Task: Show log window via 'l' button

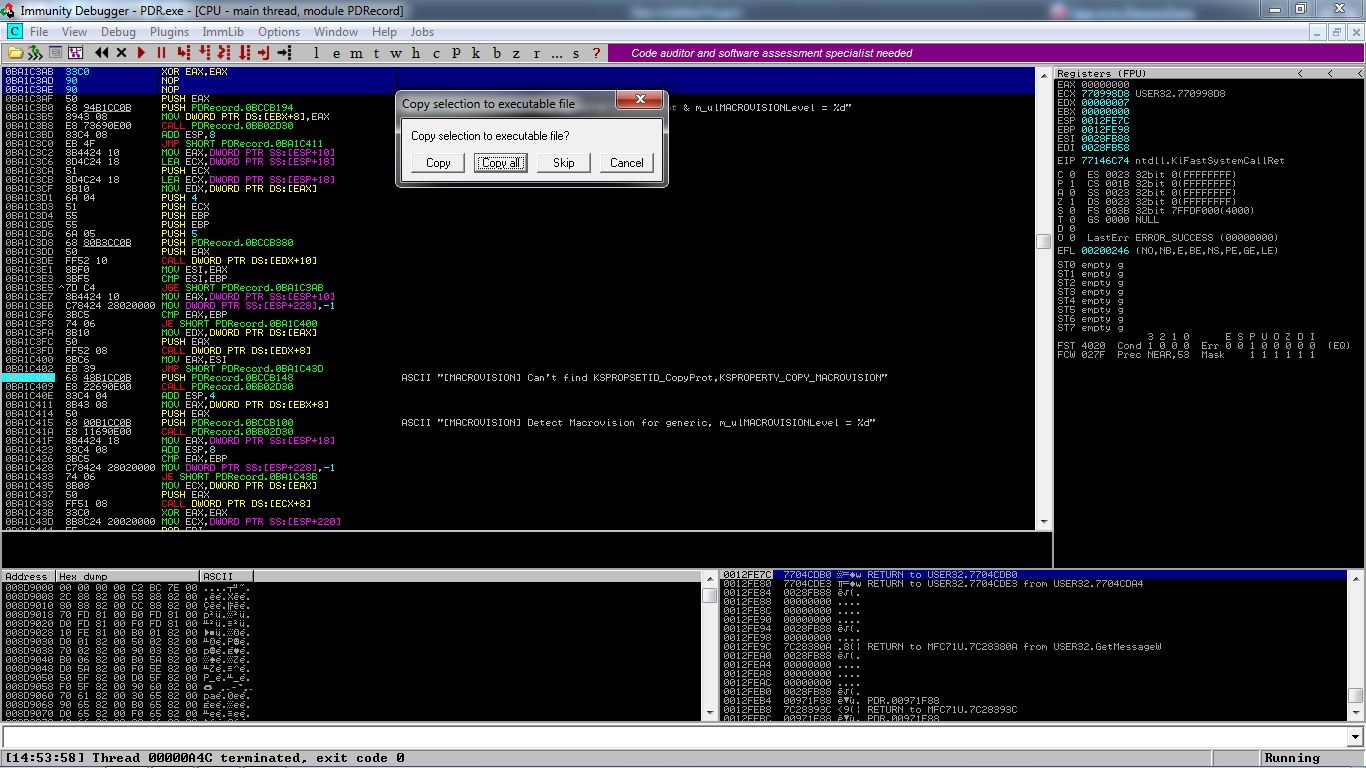Action: [x=317, y=53]
